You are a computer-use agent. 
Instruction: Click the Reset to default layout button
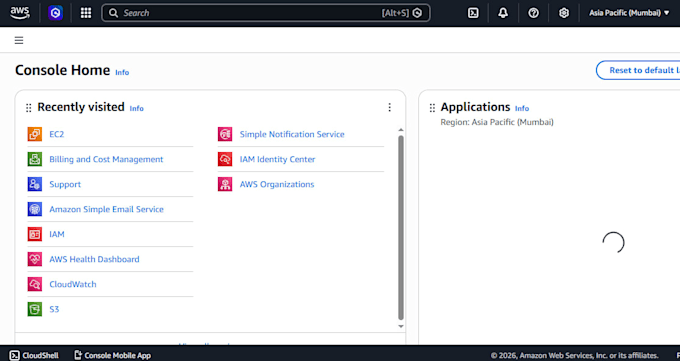coord(638,70)
